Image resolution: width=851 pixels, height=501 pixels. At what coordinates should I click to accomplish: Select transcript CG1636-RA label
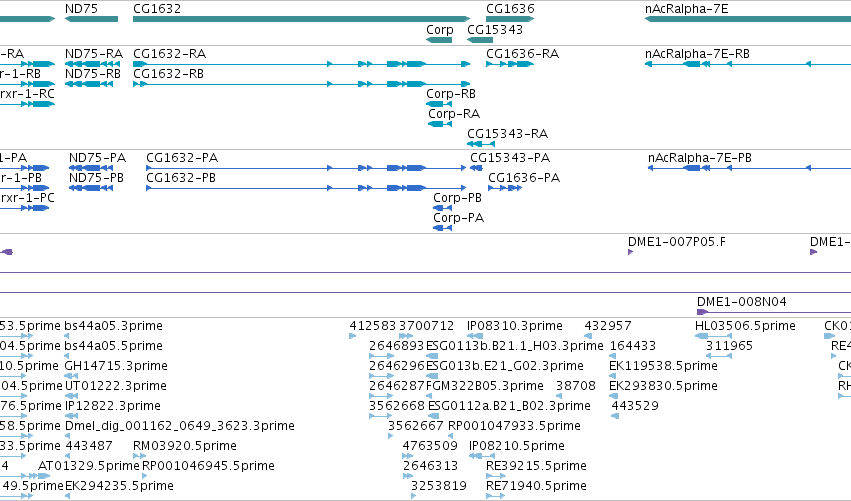click(x=522, y=54)
